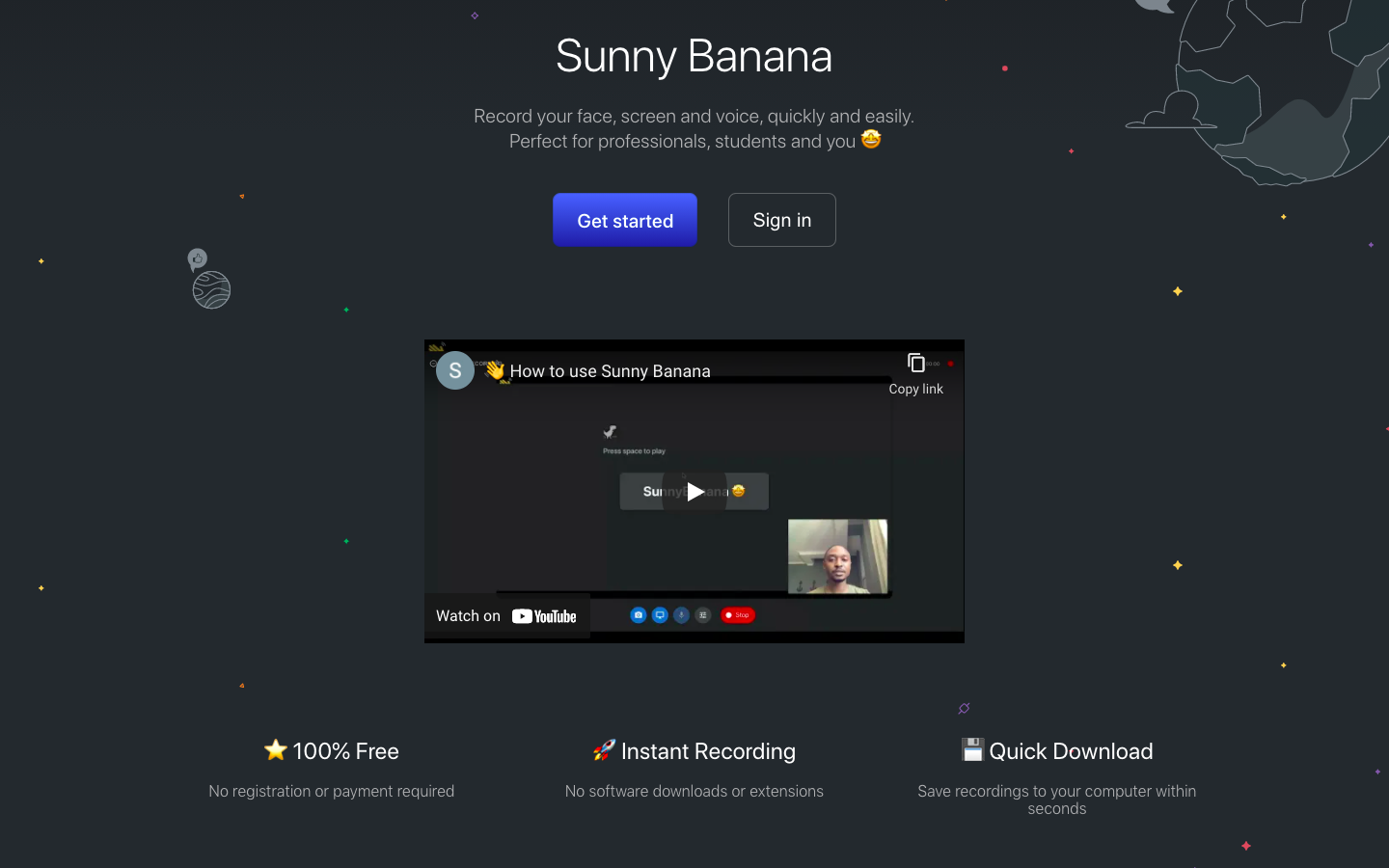Open the video on YouTube
The width and height of the screenshot is (1389, 868).
(506, 615)
